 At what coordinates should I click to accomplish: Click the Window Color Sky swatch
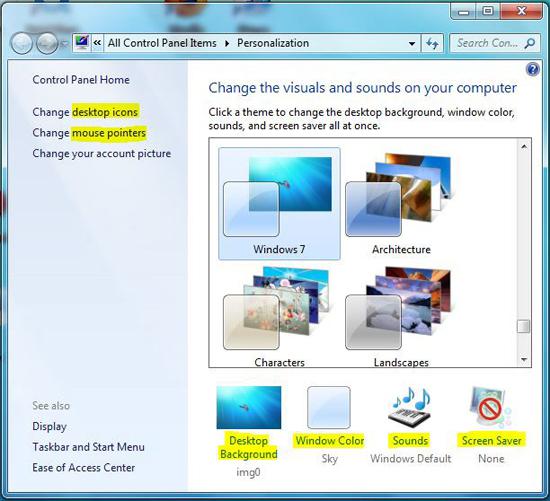[x=329, y=408]
